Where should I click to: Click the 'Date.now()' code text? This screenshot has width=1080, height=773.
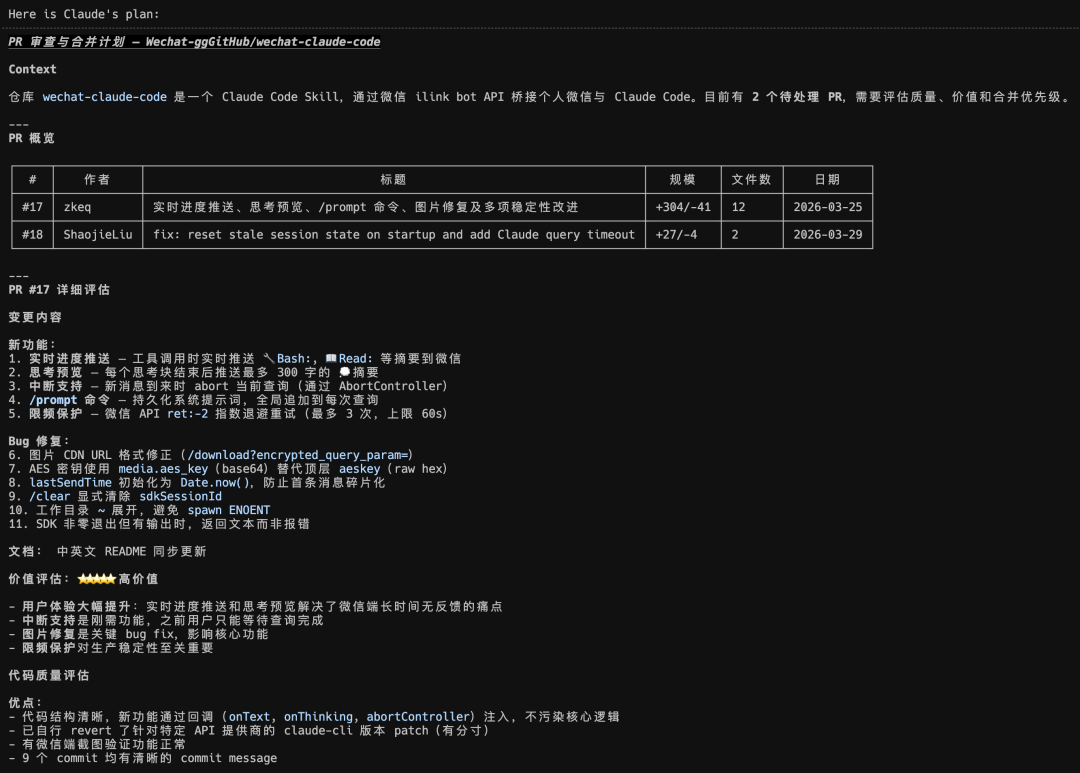click(x=215, y=482)
